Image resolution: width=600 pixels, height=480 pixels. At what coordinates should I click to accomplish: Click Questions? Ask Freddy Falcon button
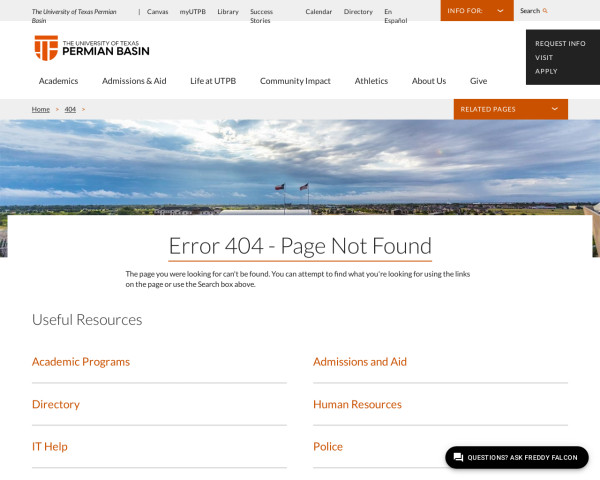pyautogui.click(x=517, y=457)
